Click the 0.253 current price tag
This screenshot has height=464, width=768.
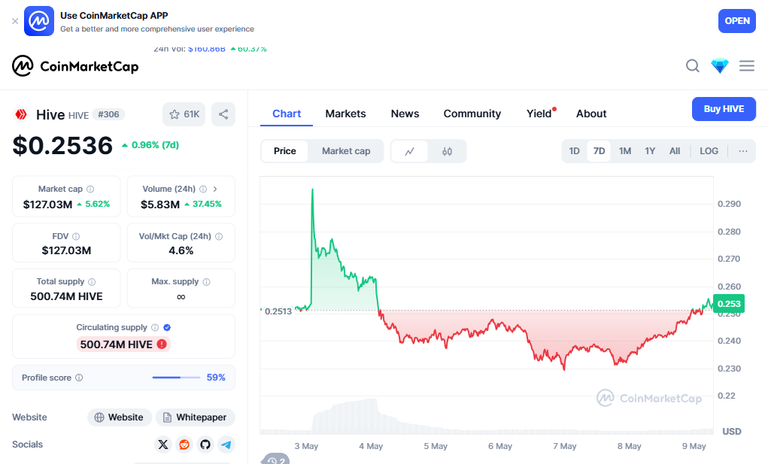point(729,304)
